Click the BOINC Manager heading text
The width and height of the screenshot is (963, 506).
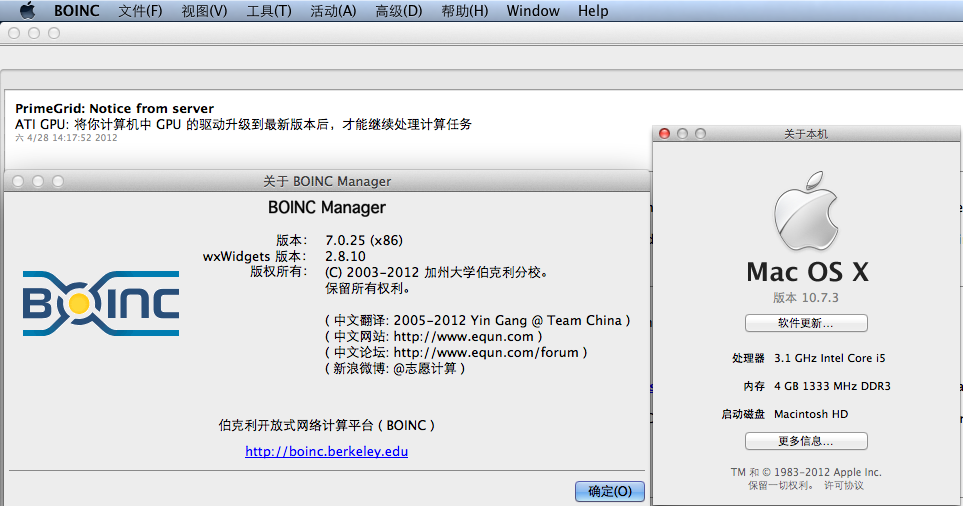pos(327,208)
